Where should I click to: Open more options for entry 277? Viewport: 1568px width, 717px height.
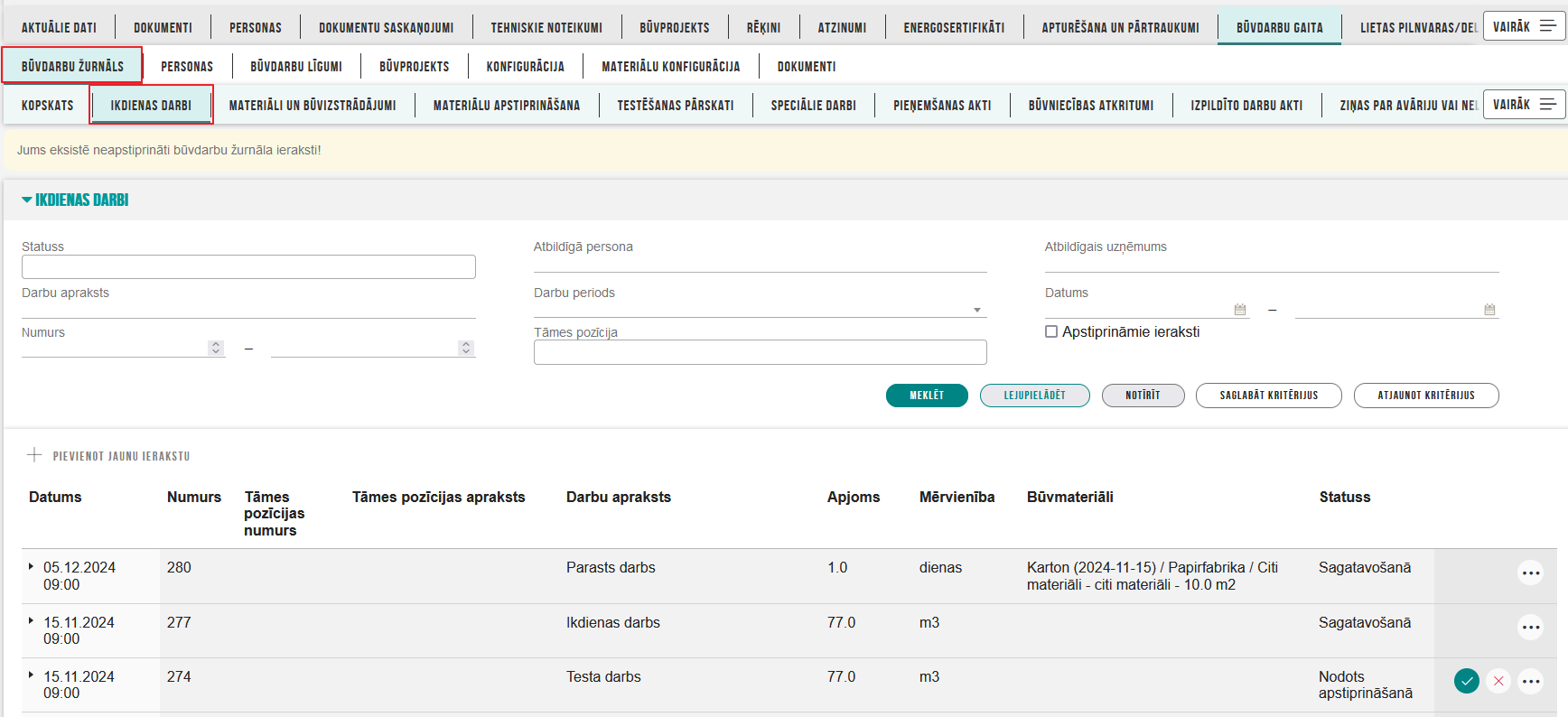click(1530, 627)
